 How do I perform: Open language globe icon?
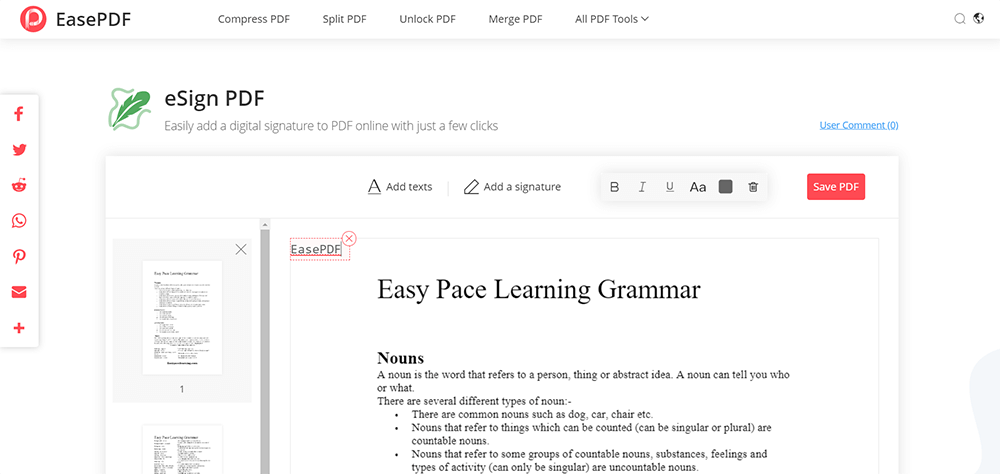pyautogui.click(x=979, y=19)
